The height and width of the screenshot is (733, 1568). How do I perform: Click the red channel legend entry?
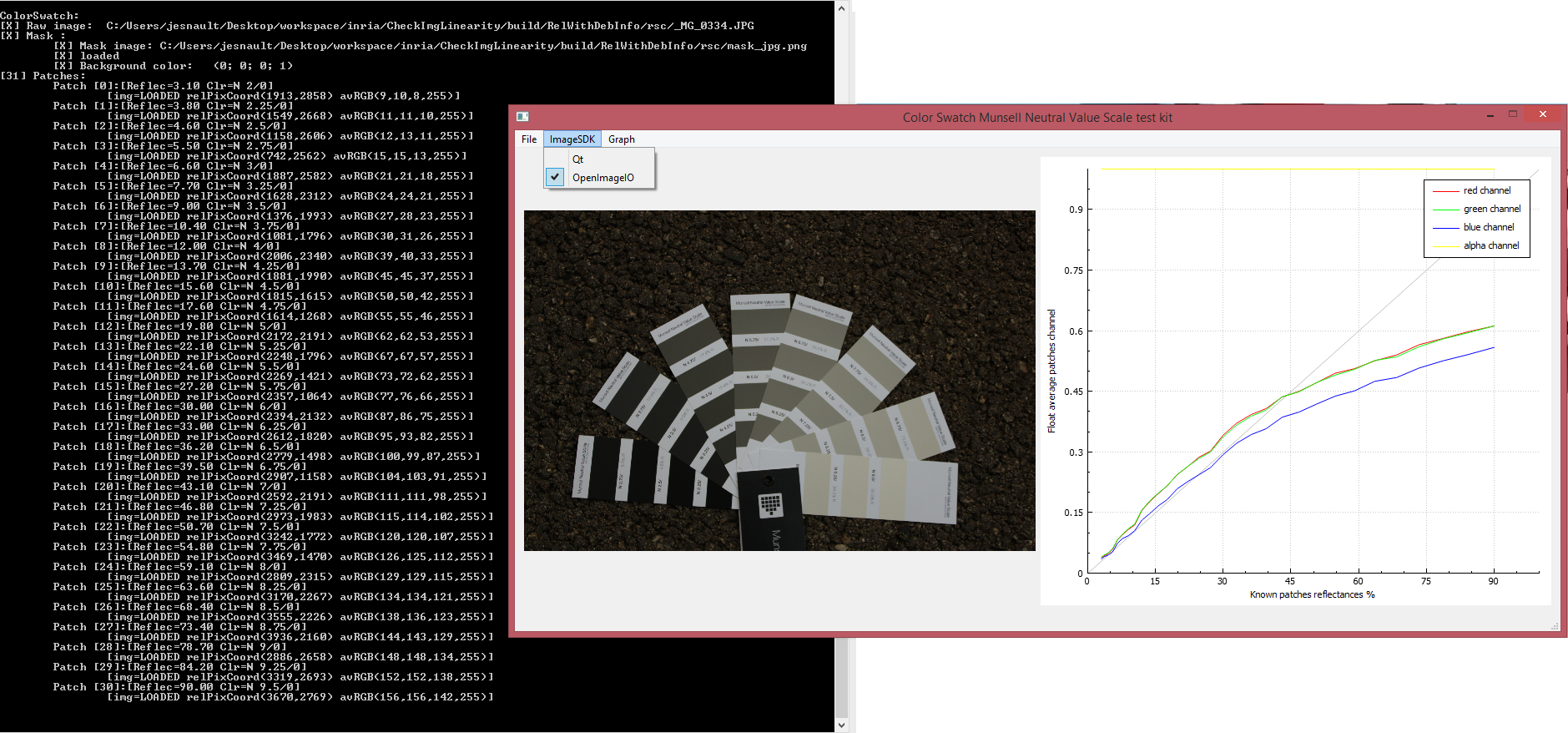pyautogui.click(x=1475, y=190)
